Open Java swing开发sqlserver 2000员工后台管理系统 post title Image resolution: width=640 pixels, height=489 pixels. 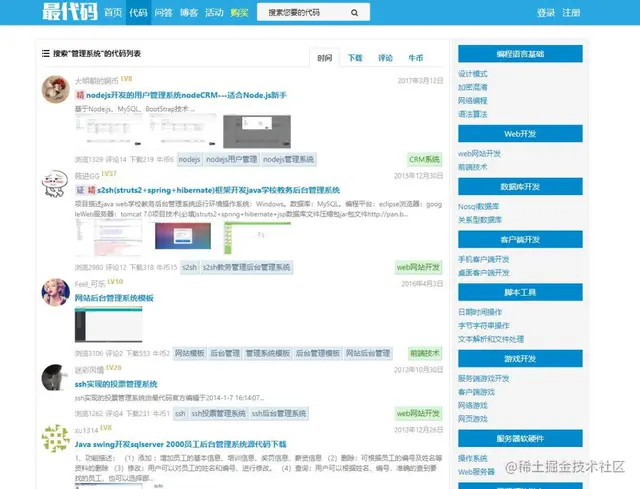point(180,444)
